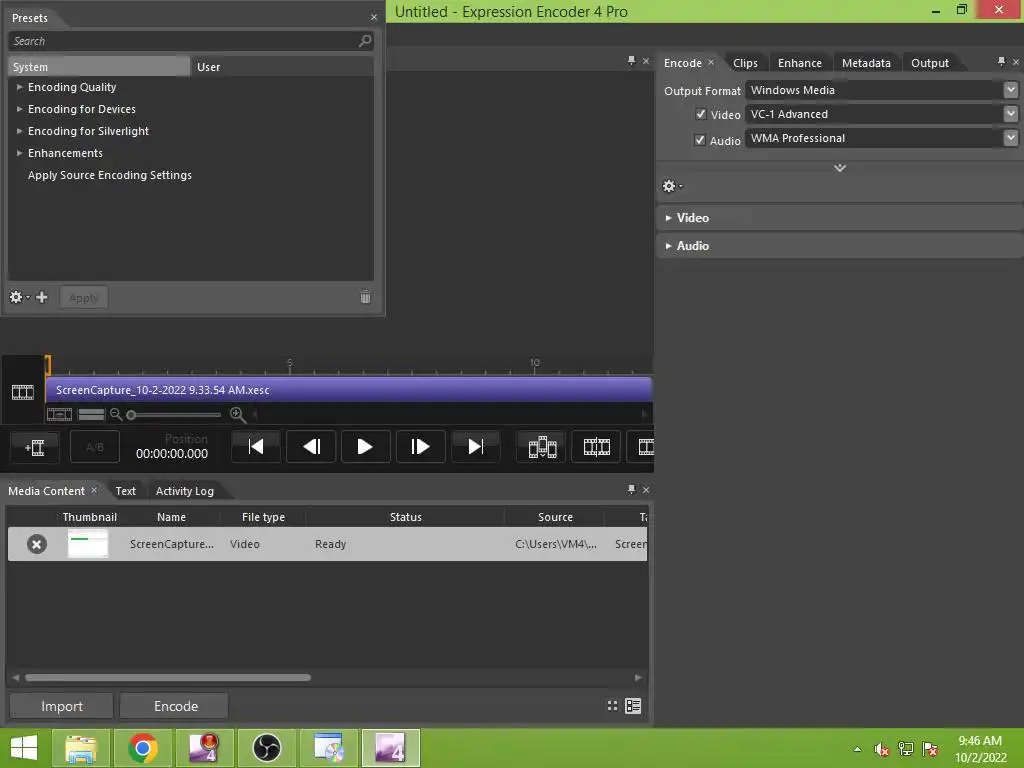Open the Metadata tab
This screenshot has width=1024, height=768.
click(x=866, y=63)
